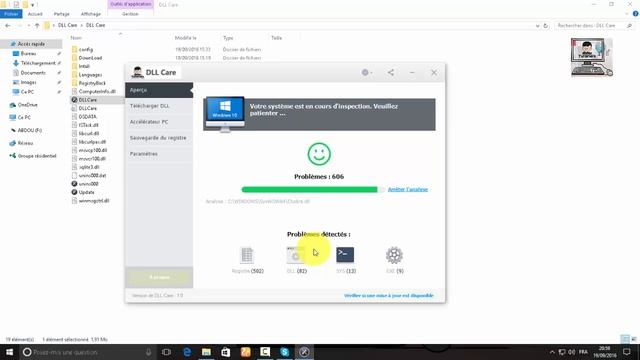Screen dimensions: 640x360
Task: Click the Explorer up-one-level arrow
Action: coord(37,25)
